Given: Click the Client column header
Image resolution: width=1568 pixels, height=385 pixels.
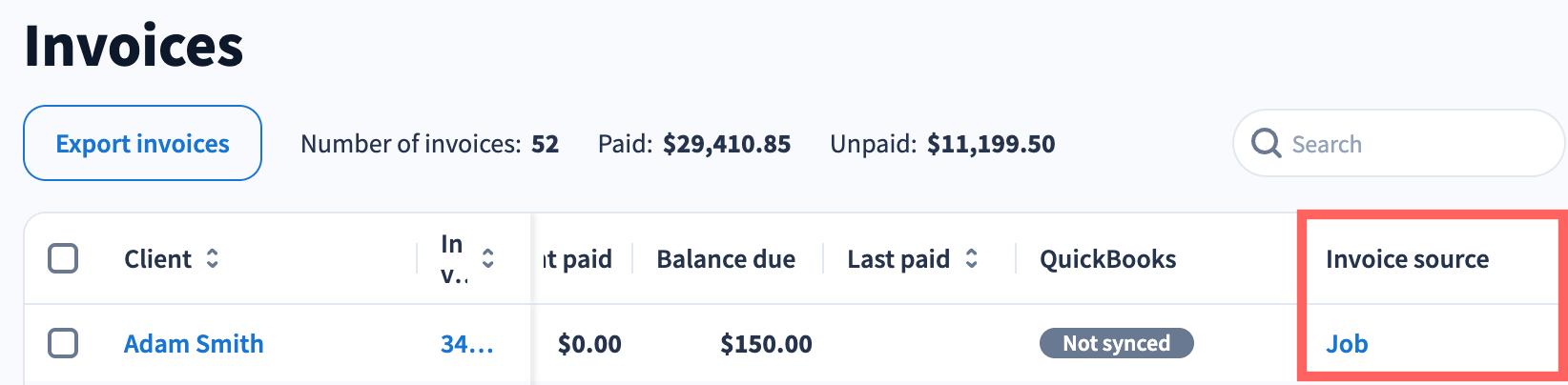Looking at the screenshot, I should [x=157, y=258].
